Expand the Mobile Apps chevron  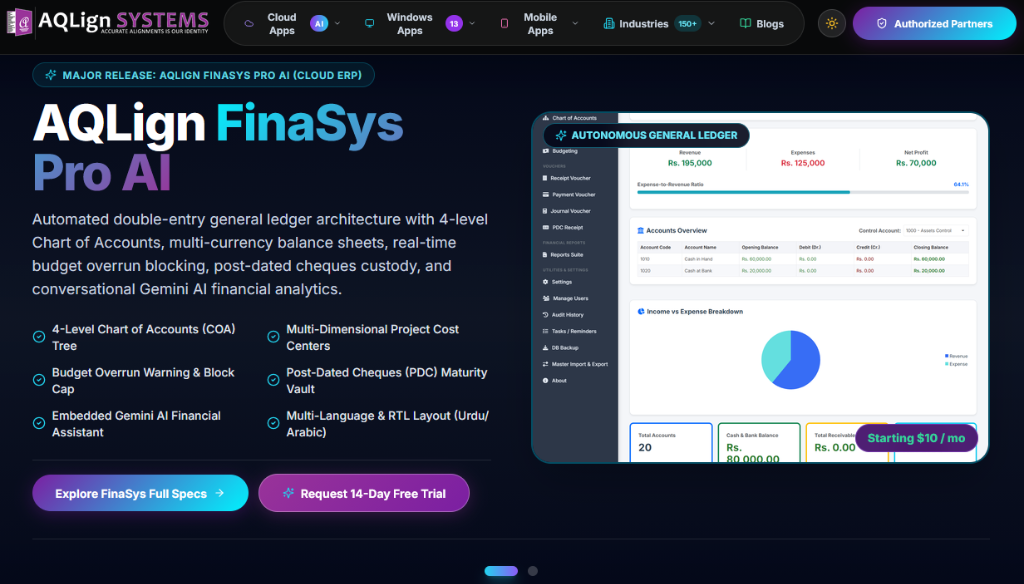pos(575,24)
